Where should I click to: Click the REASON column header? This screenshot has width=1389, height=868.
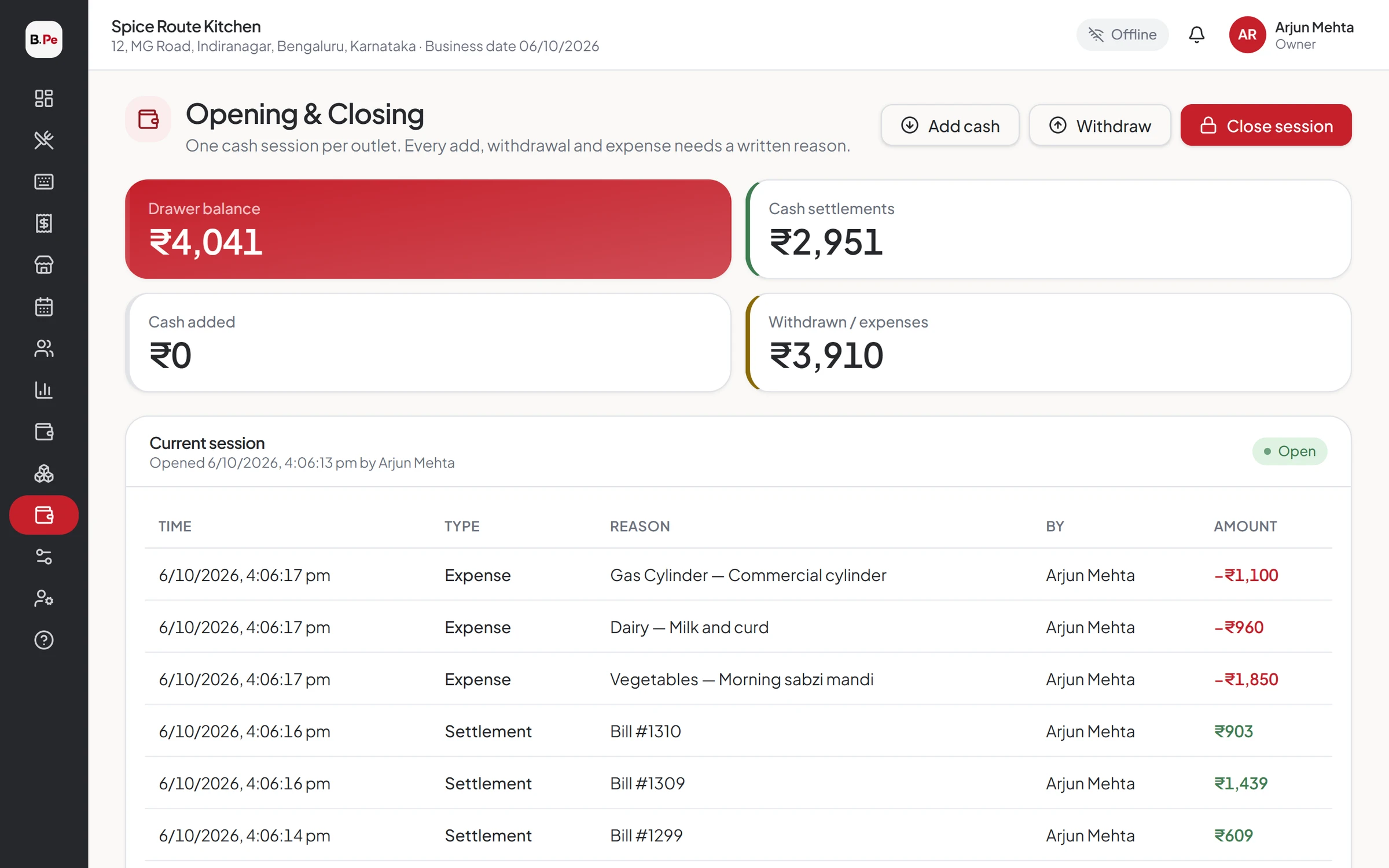point(640,526)
